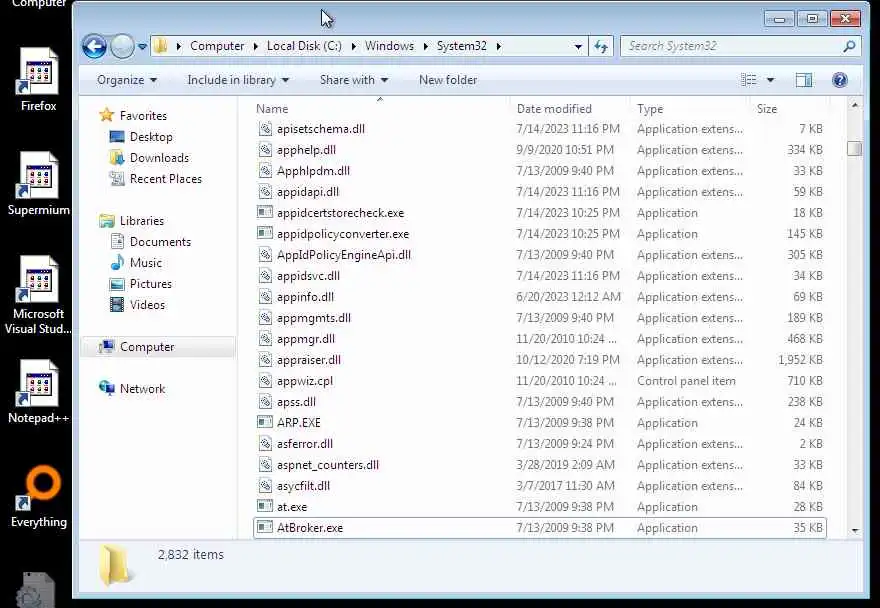880x608 pixels.
Task: Click the Local Disk (C:) breadcrumb
Action: [x=304, y=46]
